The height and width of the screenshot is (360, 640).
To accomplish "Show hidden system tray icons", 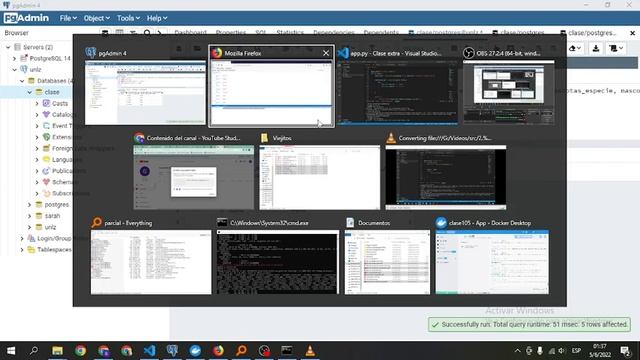I will (x=517, y=351).
